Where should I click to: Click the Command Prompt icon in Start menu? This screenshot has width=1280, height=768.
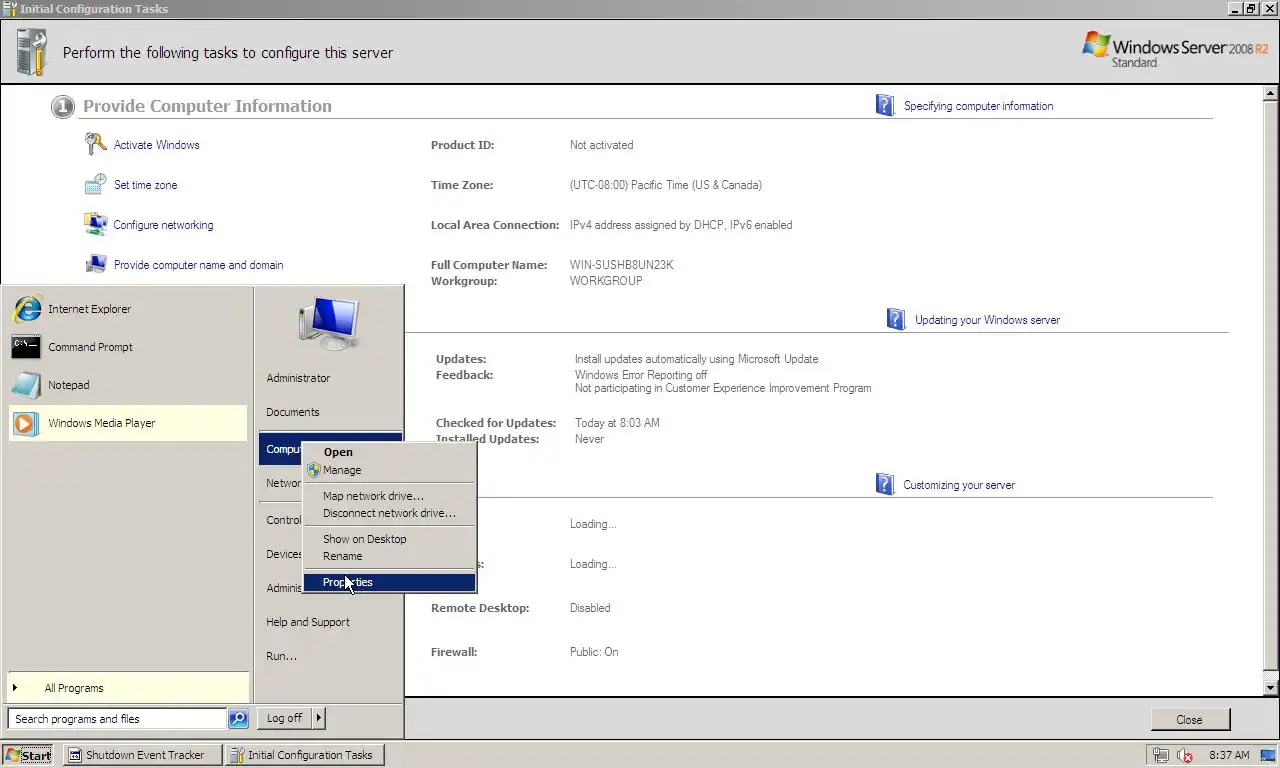[x=26, y=347]
